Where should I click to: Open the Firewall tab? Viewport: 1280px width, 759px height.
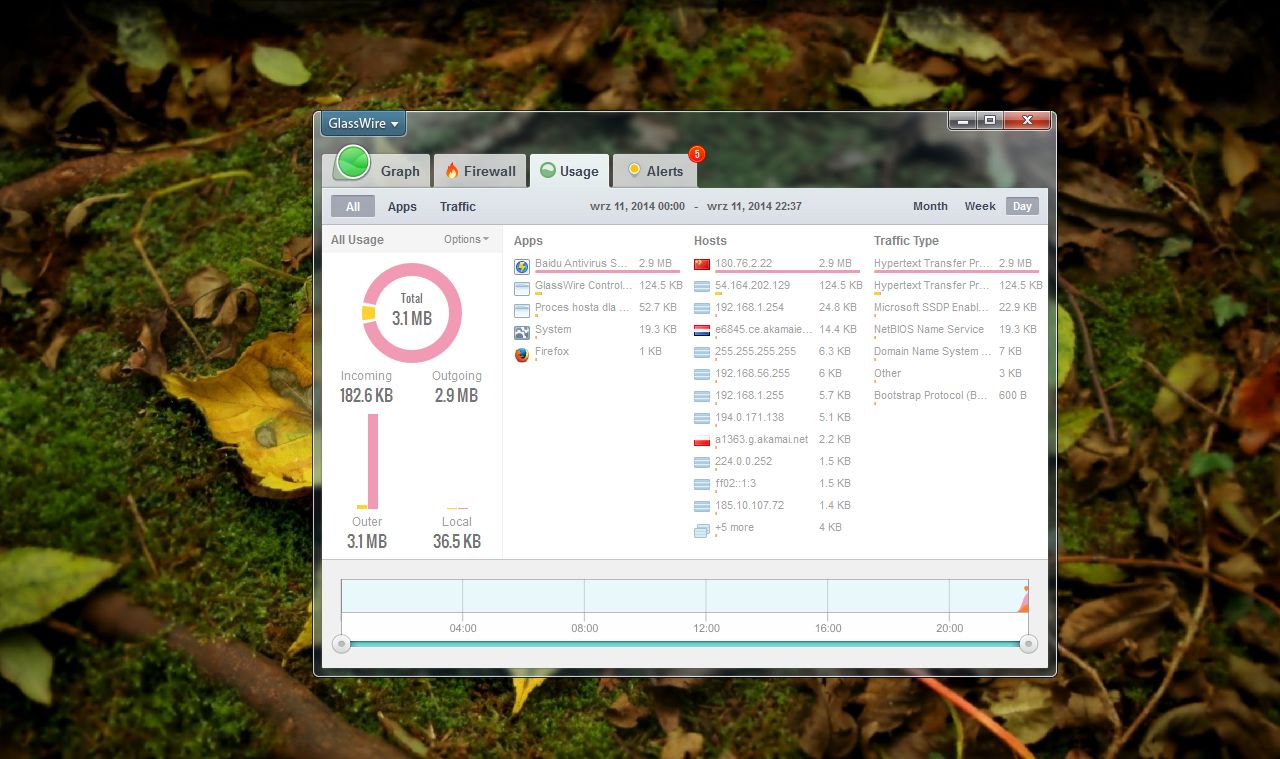point(480,171)
